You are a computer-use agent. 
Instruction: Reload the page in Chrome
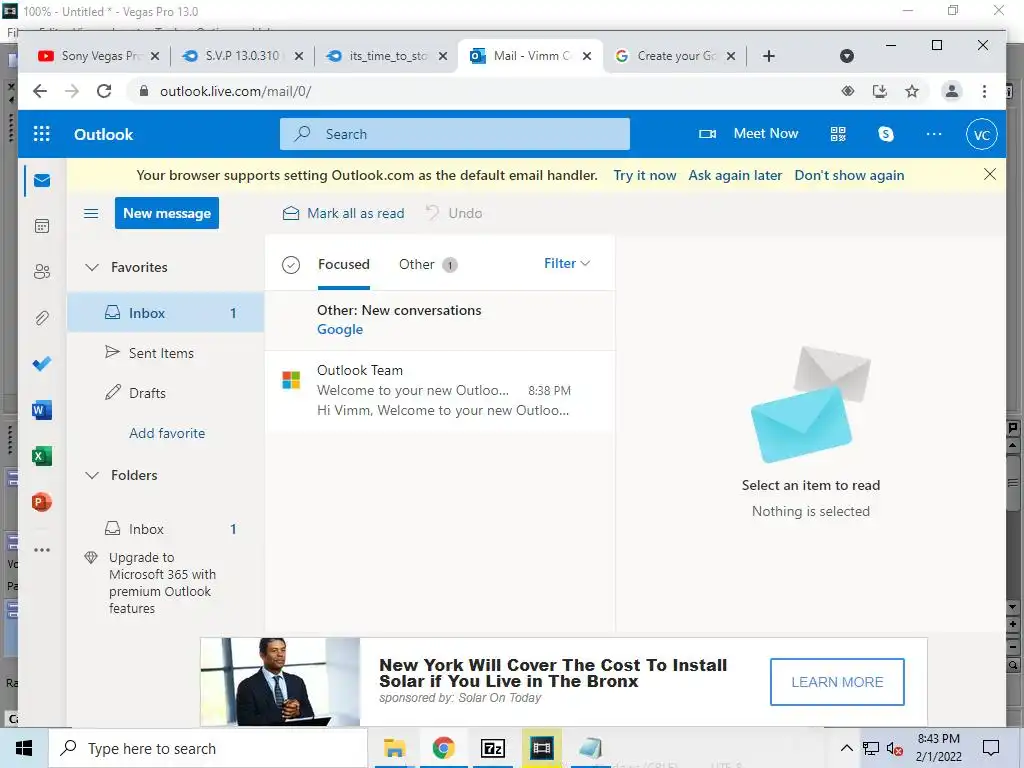pyautogui.click(x=104, y=91)
